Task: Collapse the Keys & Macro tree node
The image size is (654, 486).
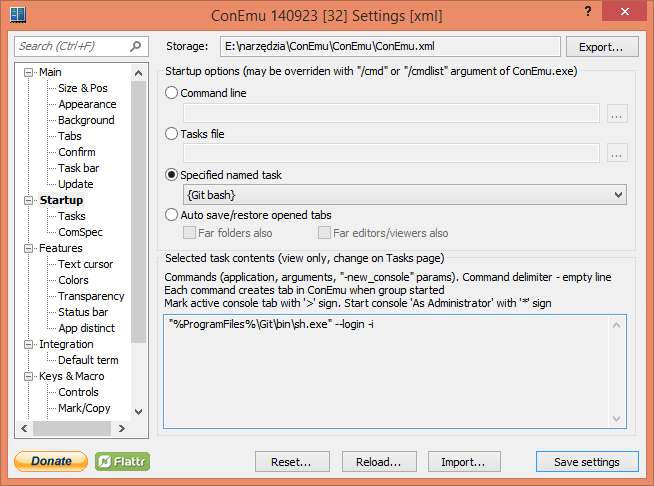Action: (x=28, y=376)
